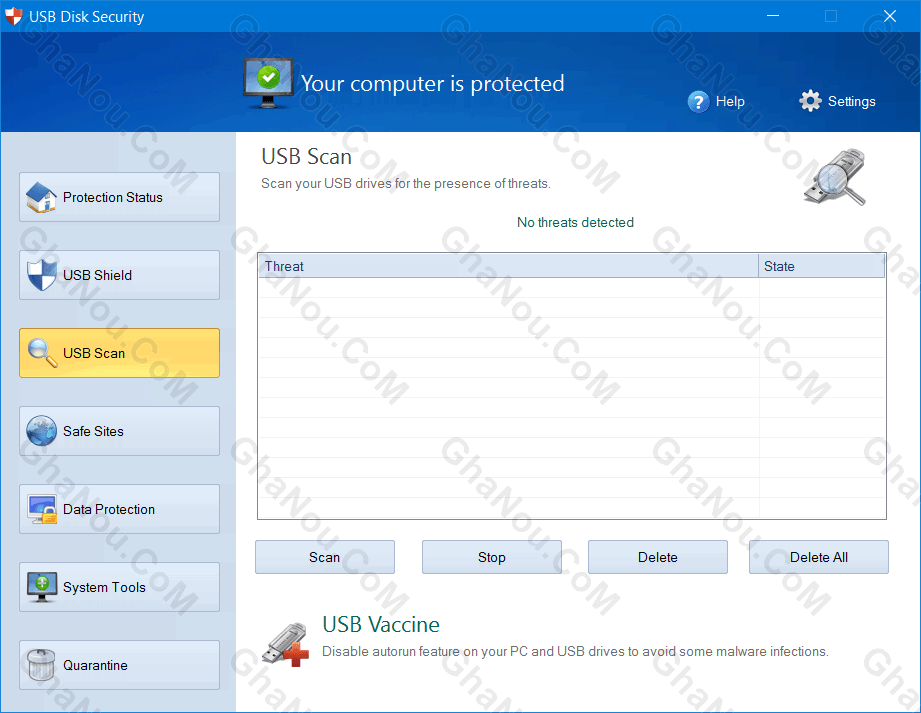
Task: Click the protected computer monitor icon
Action: pos(268,83)
